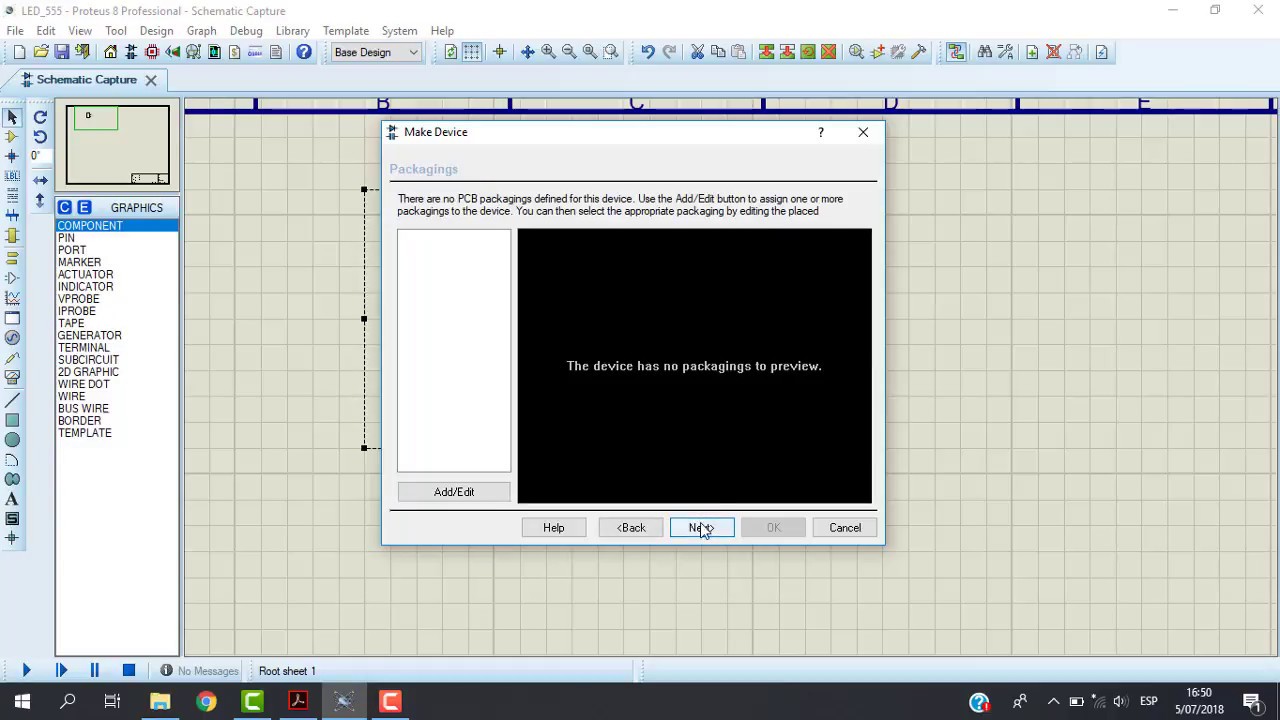The image size is (1280, 720).
Task: Select the 2D circle graphics tool
Action: point(12,440)
